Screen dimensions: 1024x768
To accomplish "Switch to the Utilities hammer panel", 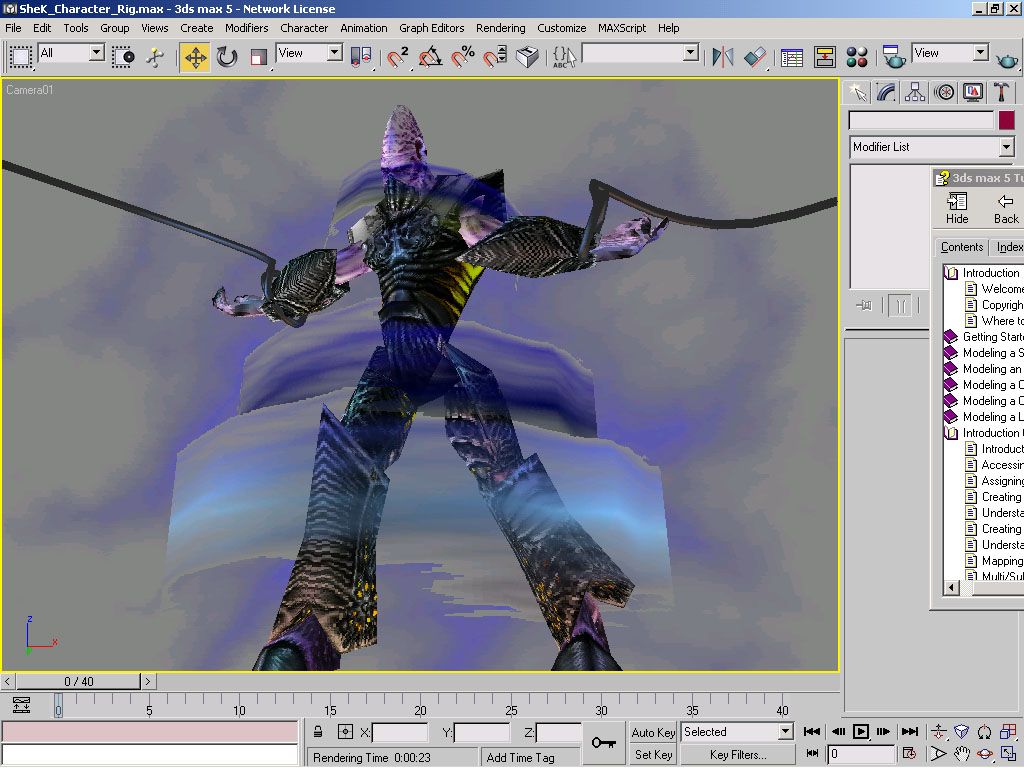I will (x=1002, y=93).
